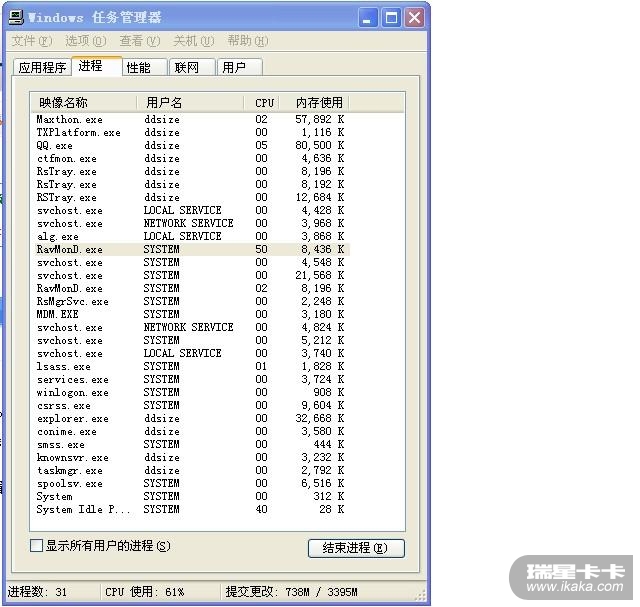Maximize the Task Manager window
This screenshot has height=607, width=640.
pyautogui.click(x=391, y=18)
